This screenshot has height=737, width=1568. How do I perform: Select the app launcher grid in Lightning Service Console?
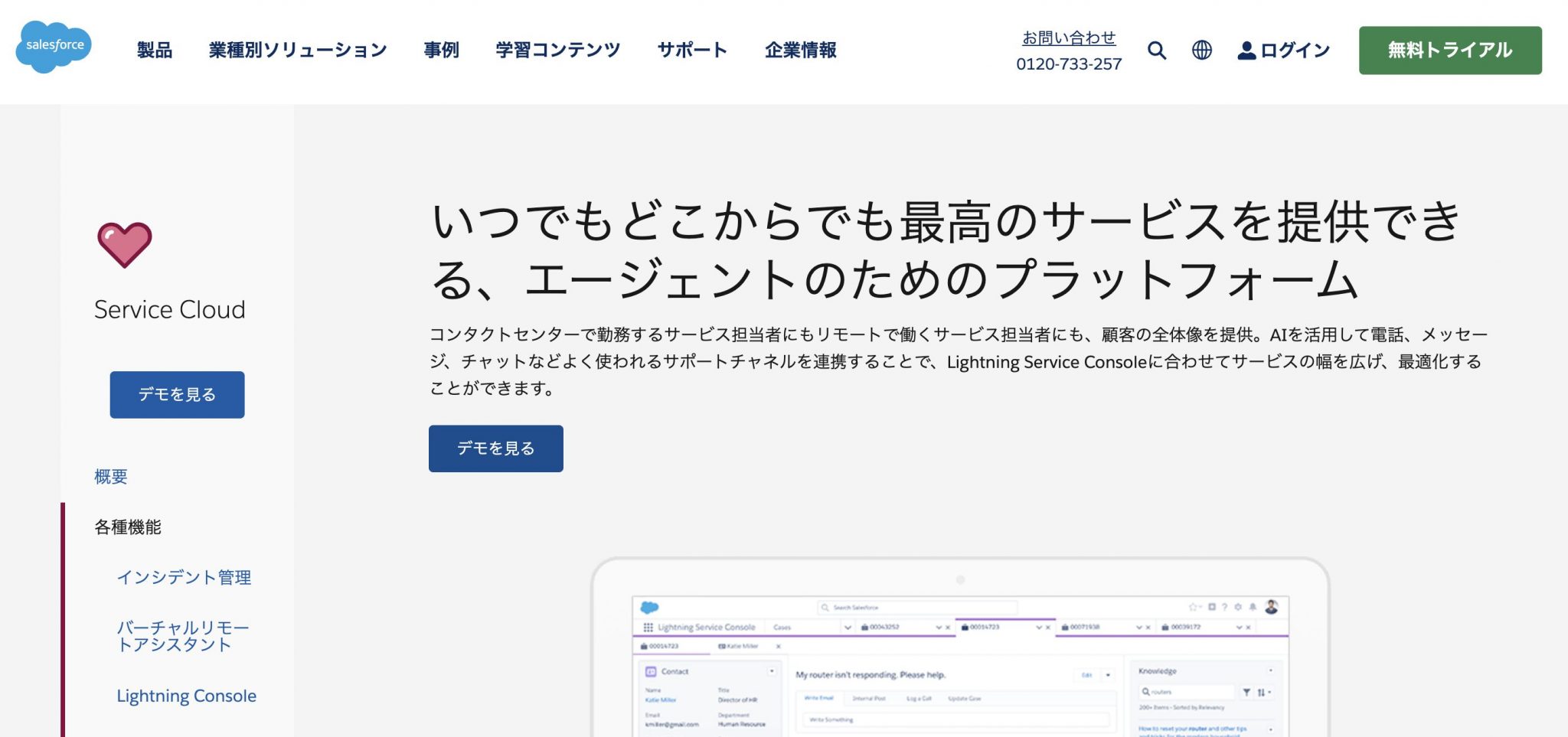[x=647, y=627]
